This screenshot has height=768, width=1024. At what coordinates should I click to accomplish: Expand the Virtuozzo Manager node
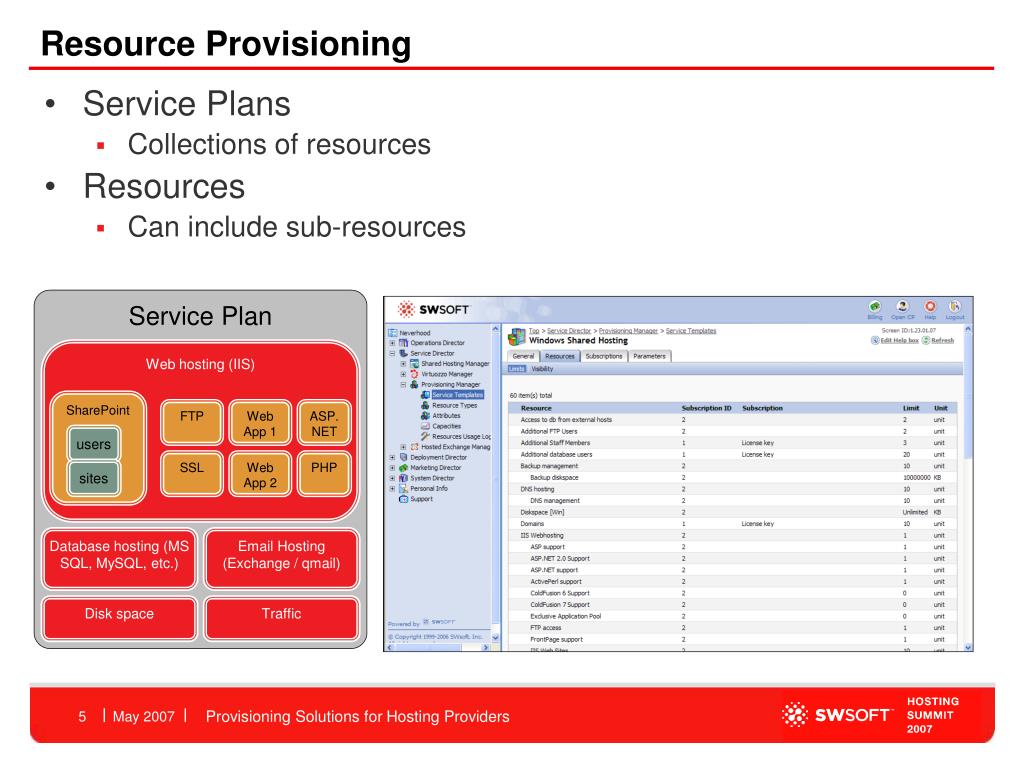[x=403, y=374]
